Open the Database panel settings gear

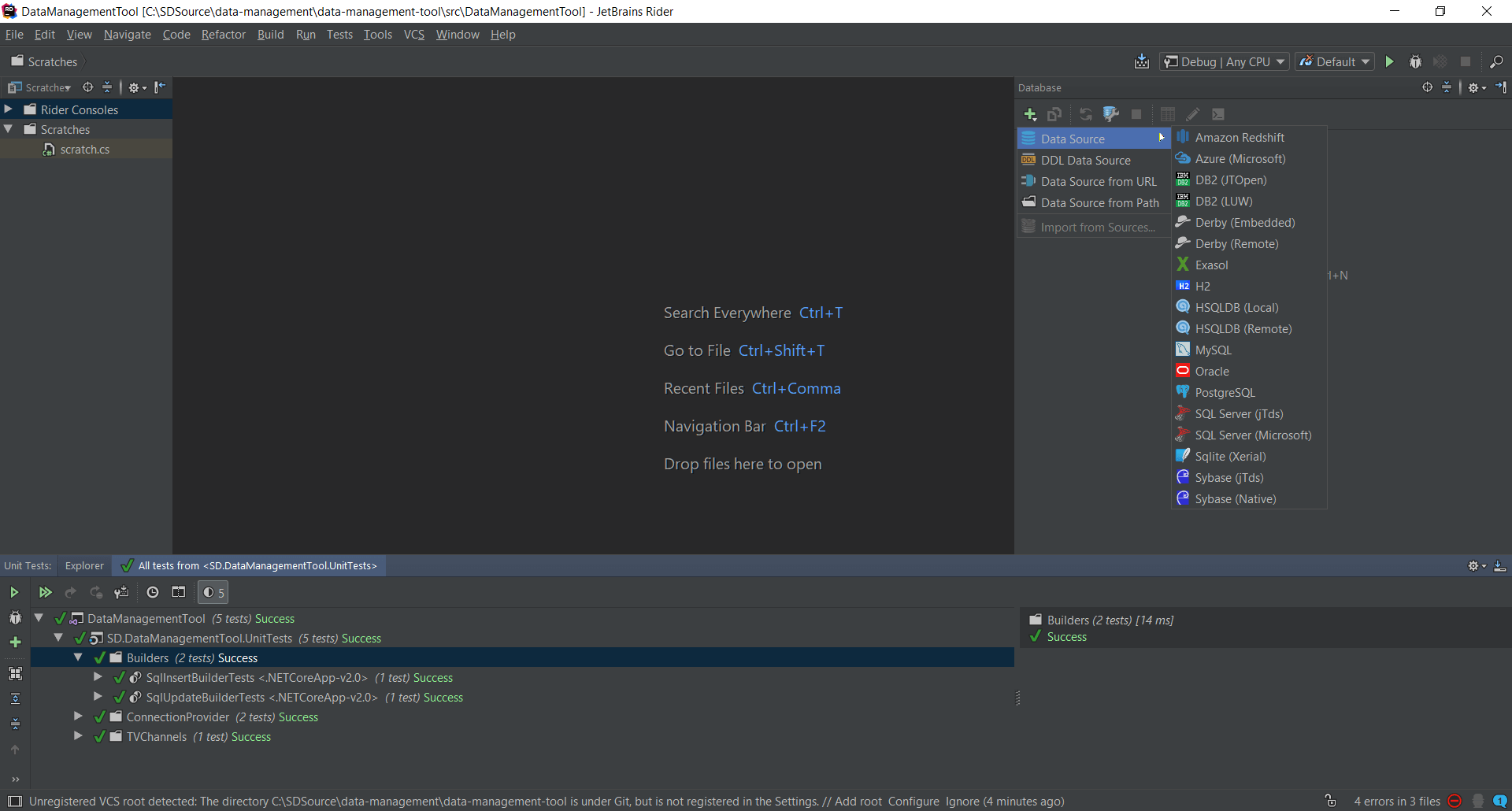click(x=1474, y=87)
